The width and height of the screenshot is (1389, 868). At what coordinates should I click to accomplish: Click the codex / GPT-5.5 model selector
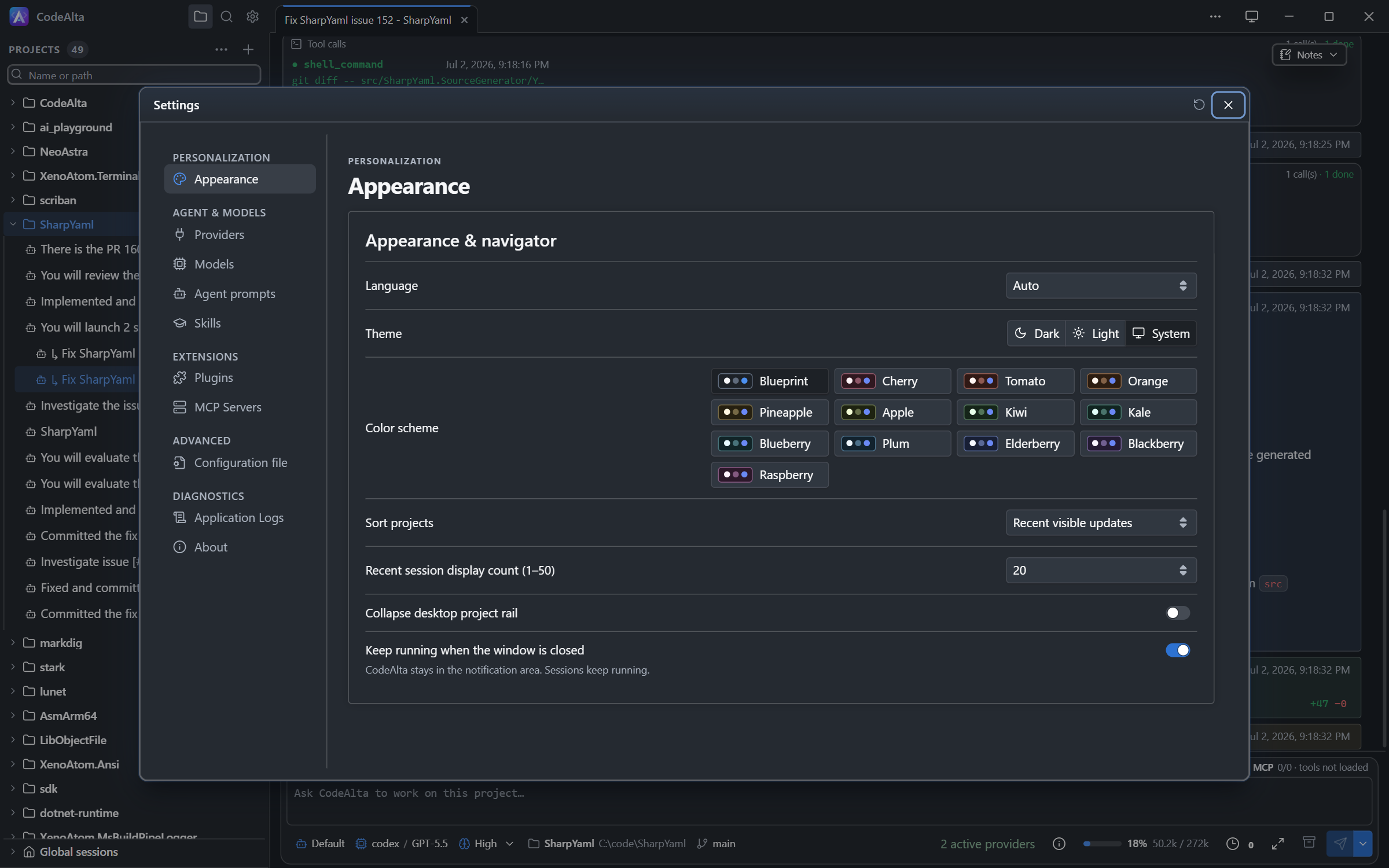coord(402,844)
